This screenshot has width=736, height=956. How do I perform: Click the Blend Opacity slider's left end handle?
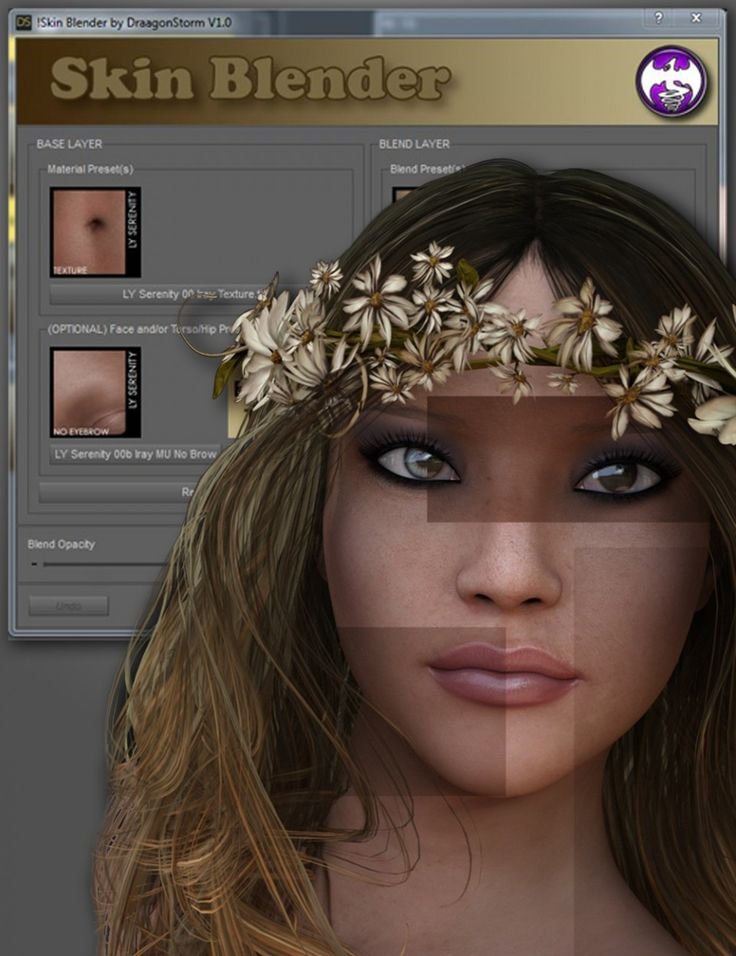click(x=35, y=565)
